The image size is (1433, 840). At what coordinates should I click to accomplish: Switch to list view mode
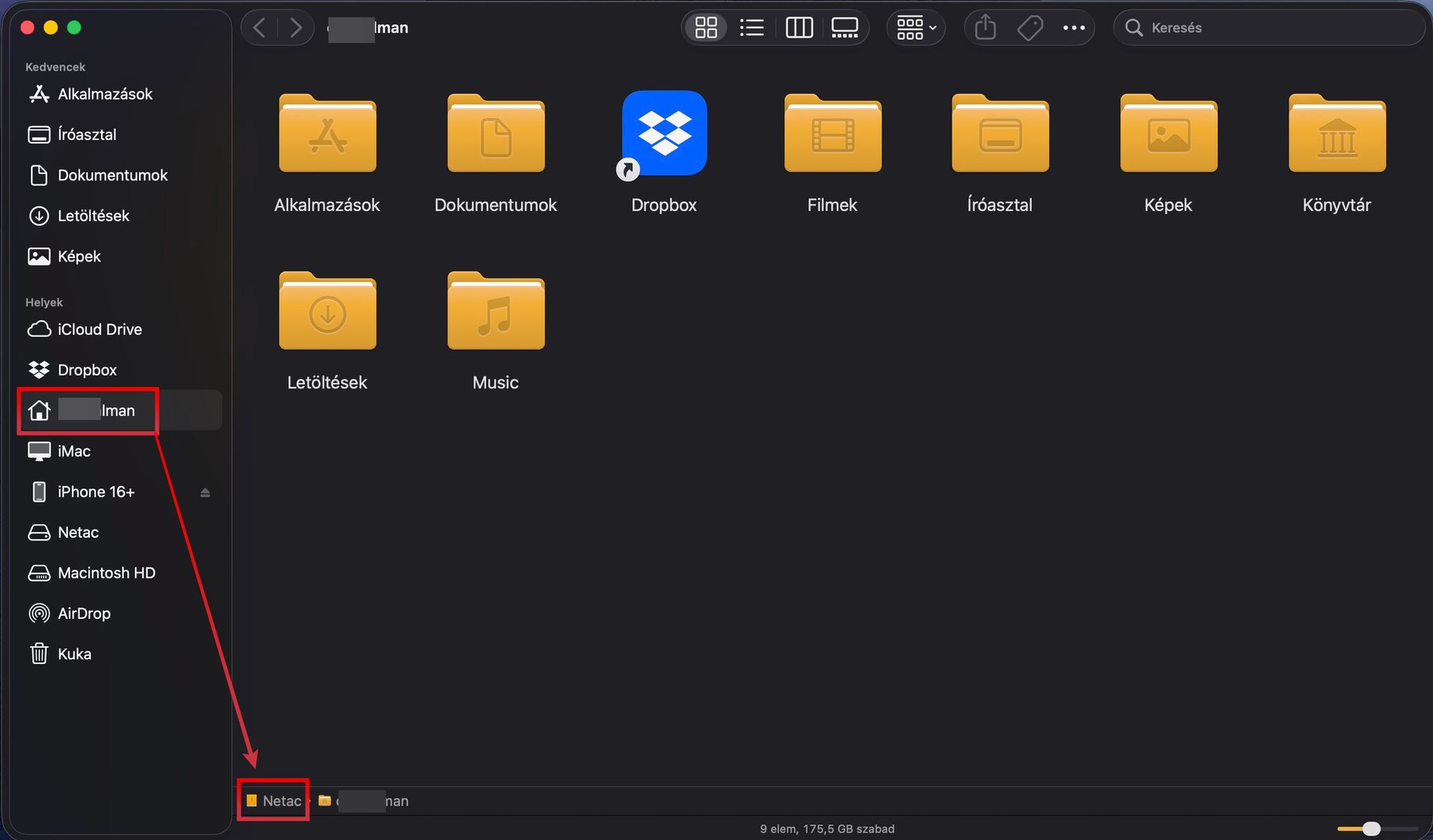(x=752, y=28)
